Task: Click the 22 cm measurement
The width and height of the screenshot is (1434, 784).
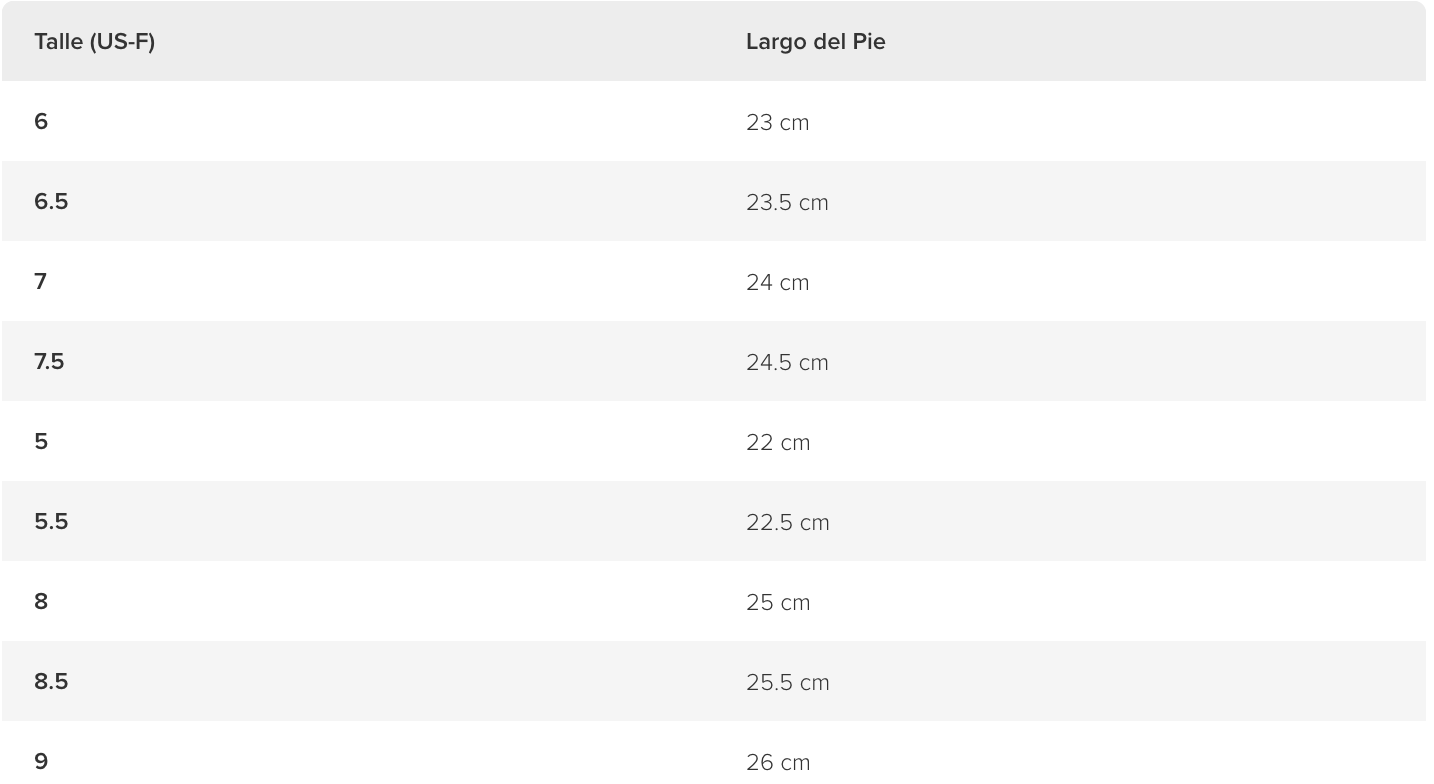Action: pyautogui.click(x=778, y=442)
